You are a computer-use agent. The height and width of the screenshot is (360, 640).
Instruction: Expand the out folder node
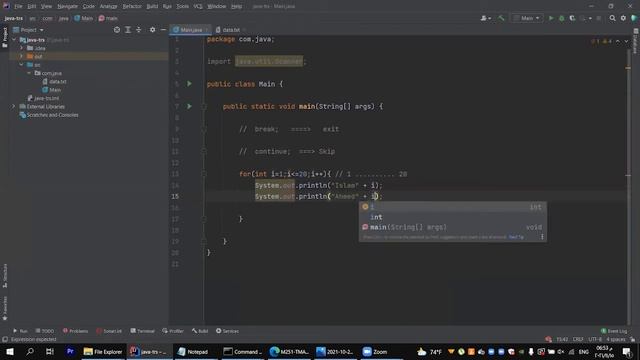21,56
